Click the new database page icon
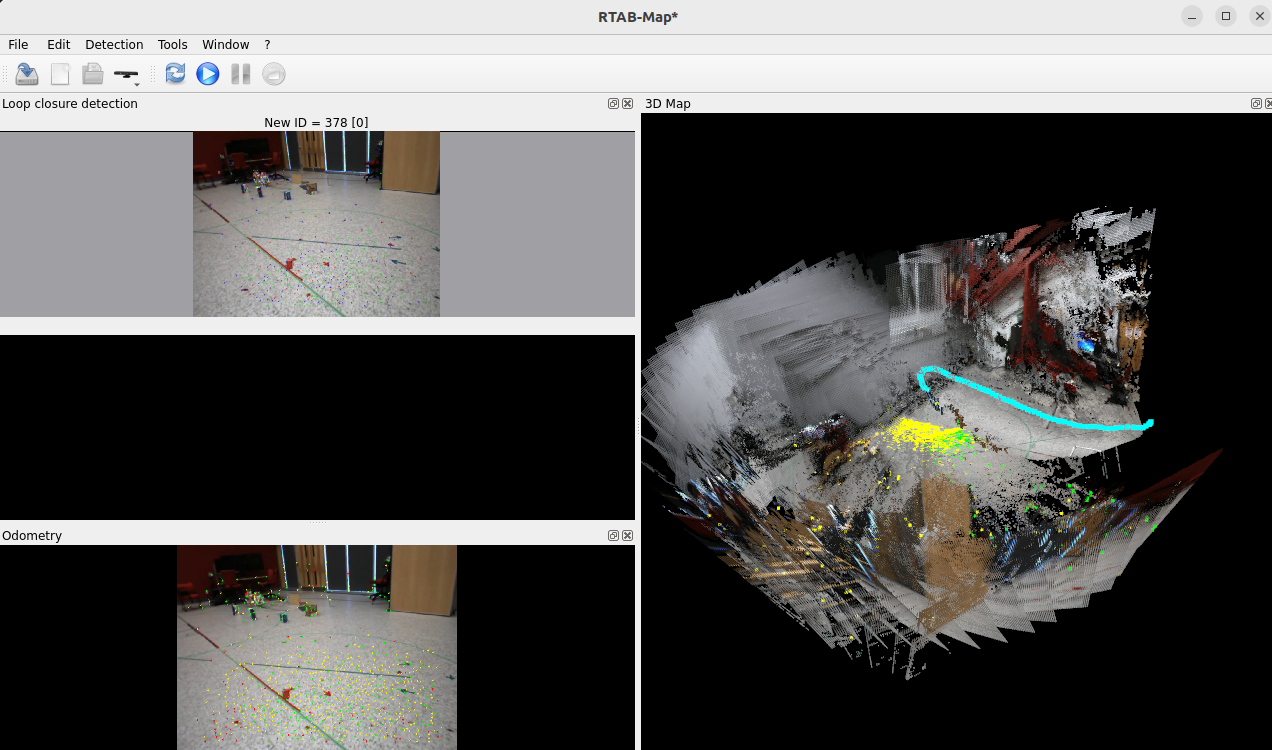This screenshot has height=750, width=1272. tap(61, 74)
